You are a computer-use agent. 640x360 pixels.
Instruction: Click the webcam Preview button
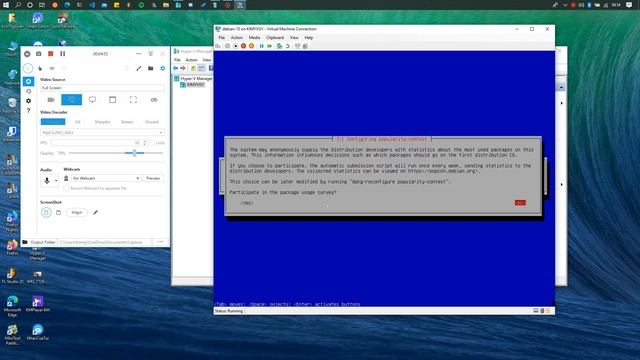pos(153,178)
